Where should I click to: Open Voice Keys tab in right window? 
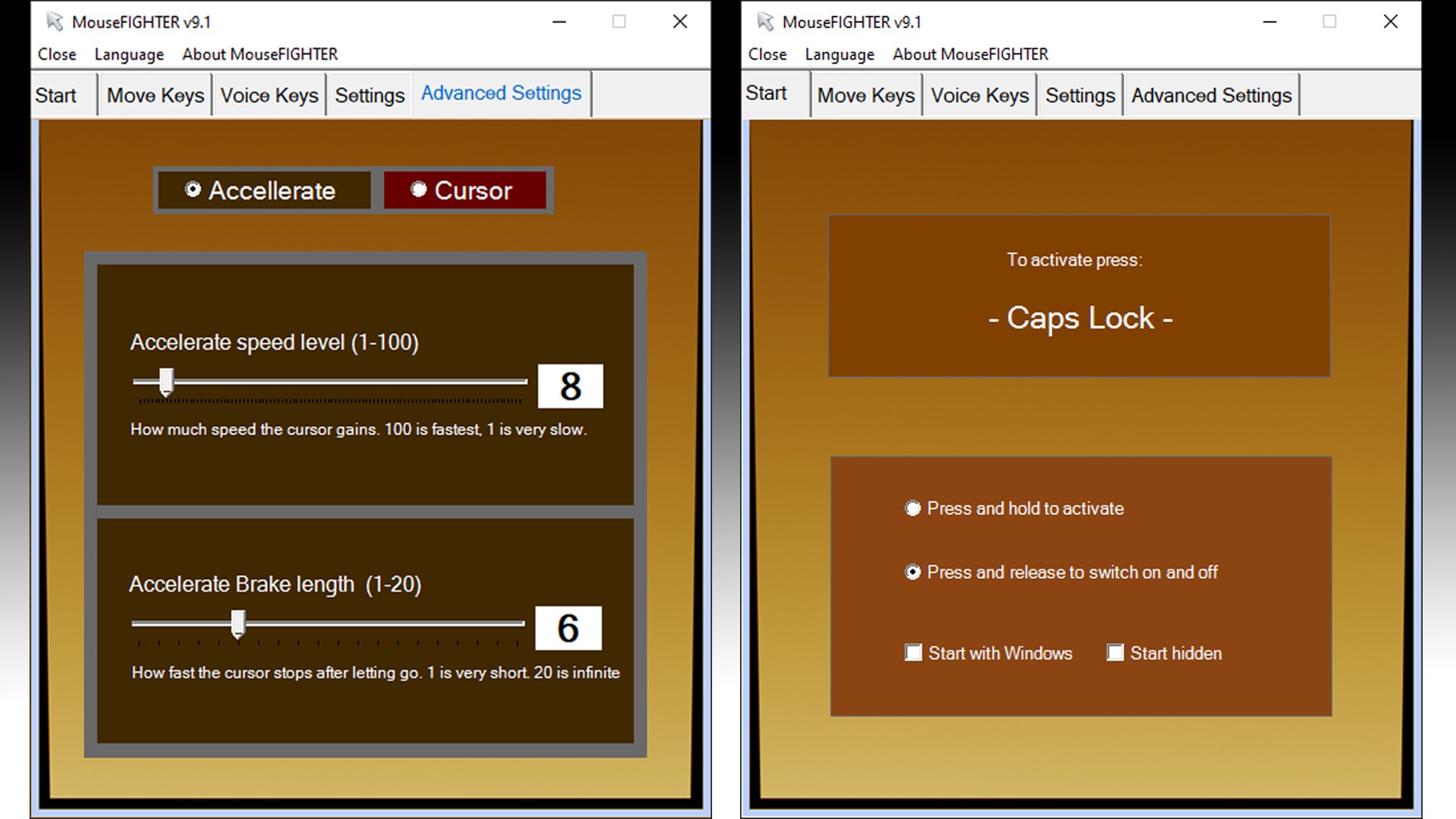point(979,96)
